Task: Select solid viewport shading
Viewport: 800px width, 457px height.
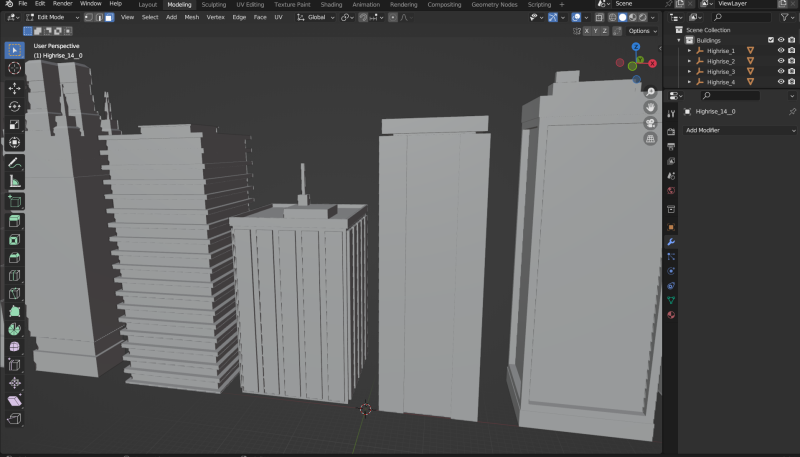Action: click(622, 17)
